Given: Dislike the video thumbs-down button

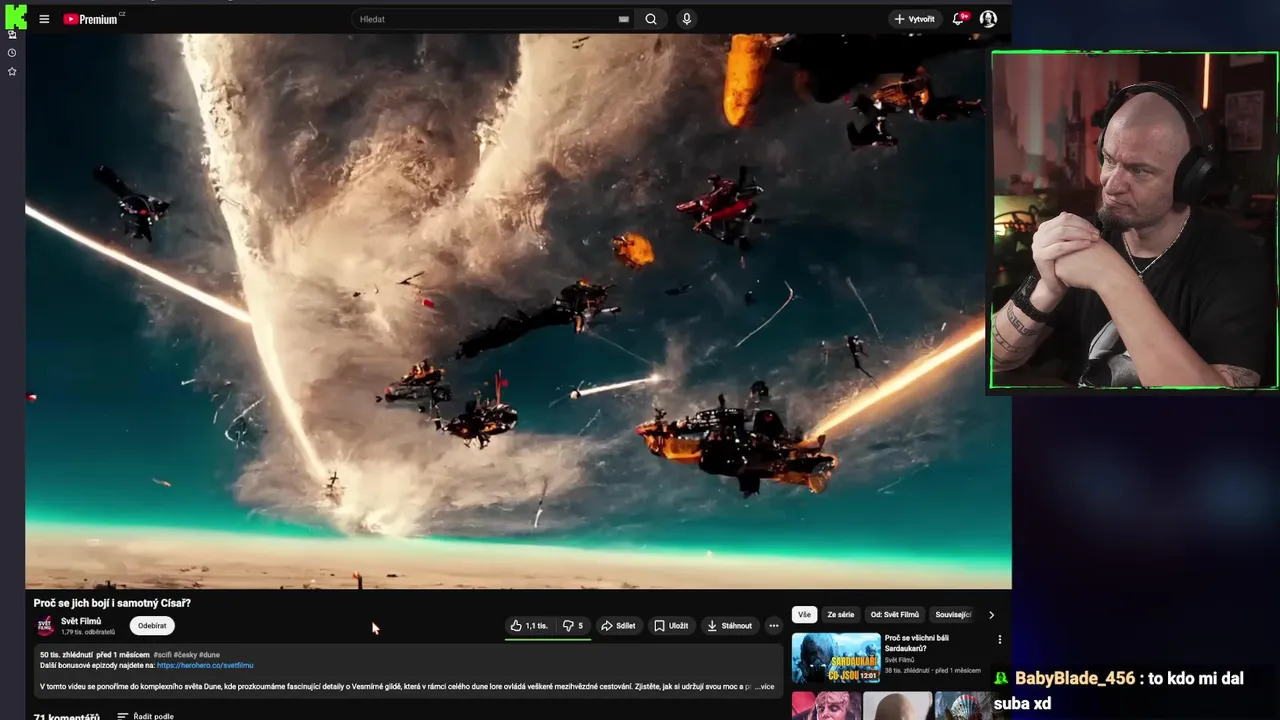Looking at the screenshot, I should [x=573, y=626].
